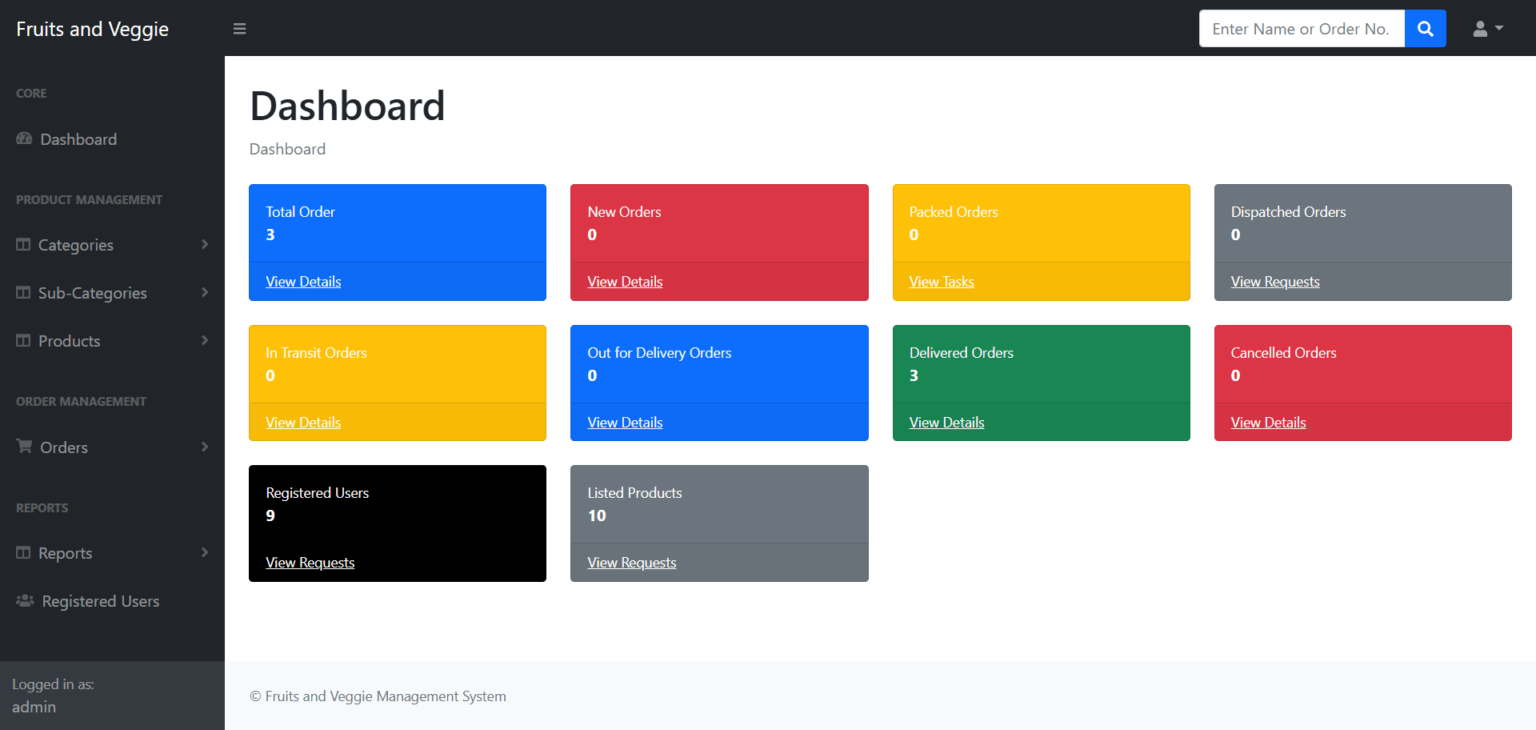The image size is (1536, 730).
Task: Open the Reports dropdown chevron
Action: point(205,553)
